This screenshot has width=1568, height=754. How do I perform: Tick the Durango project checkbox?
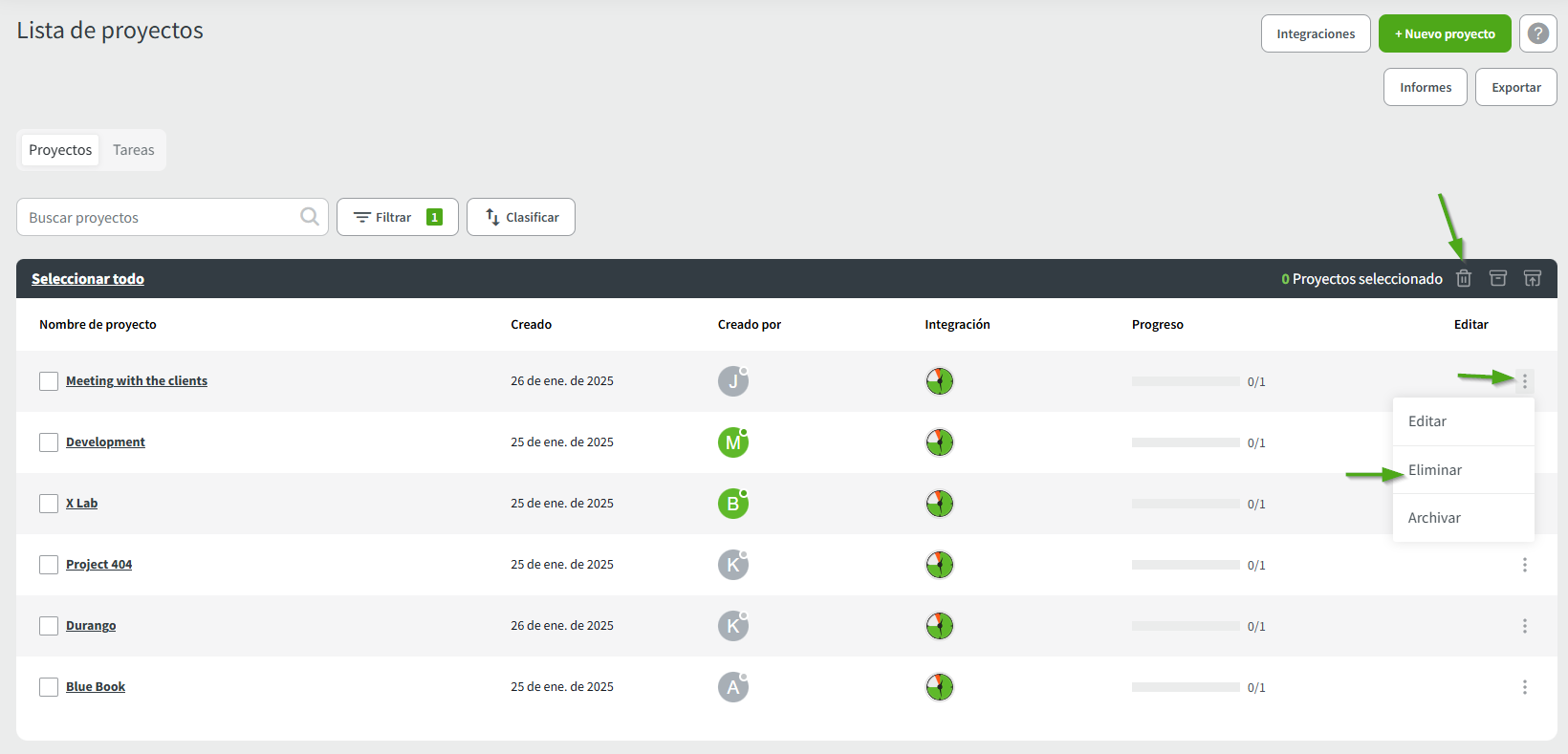[x=49, y=626]
